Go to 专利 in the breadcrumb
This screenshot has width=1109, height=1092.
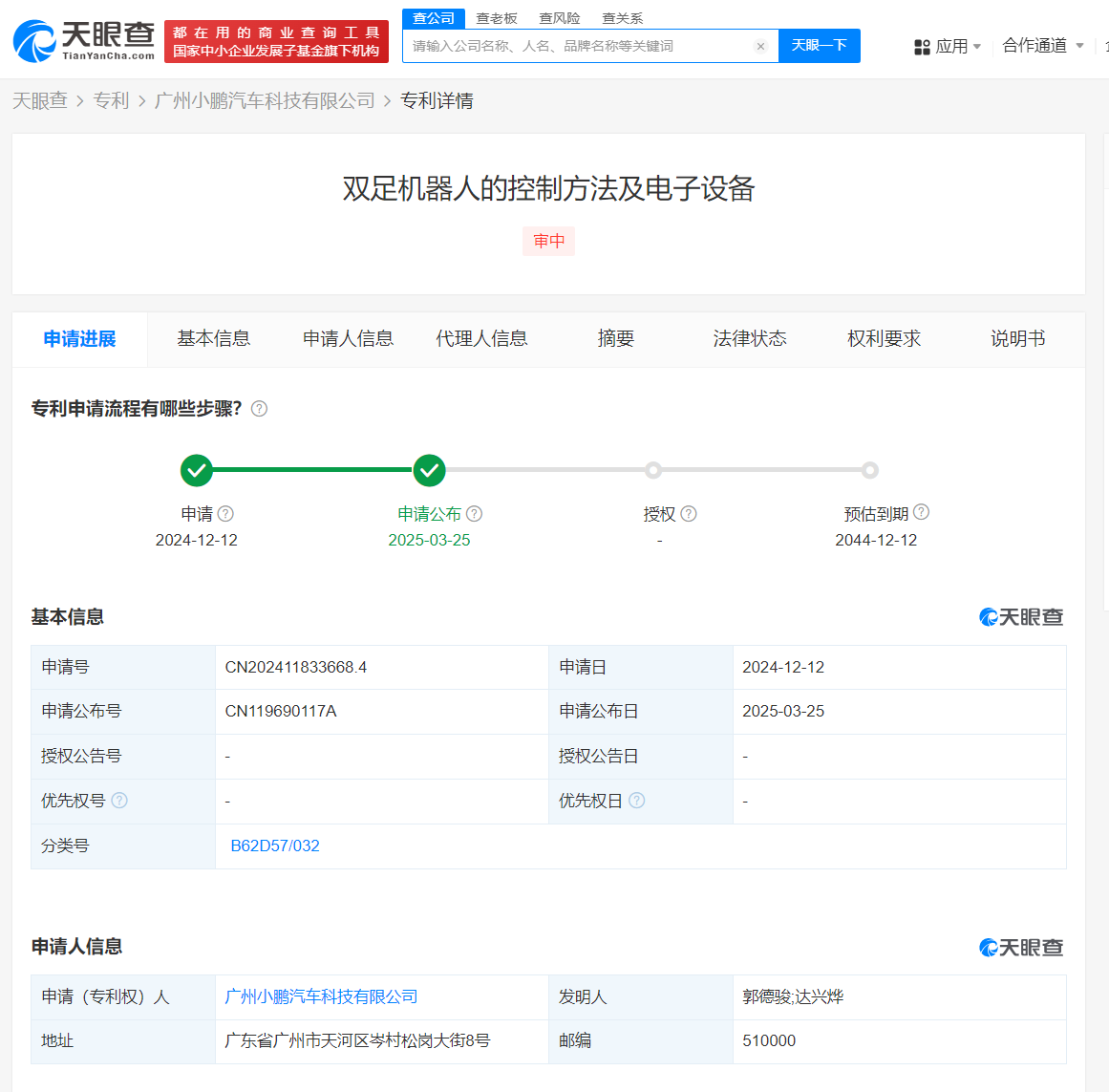pyautogui.click(x=111, y=100)
